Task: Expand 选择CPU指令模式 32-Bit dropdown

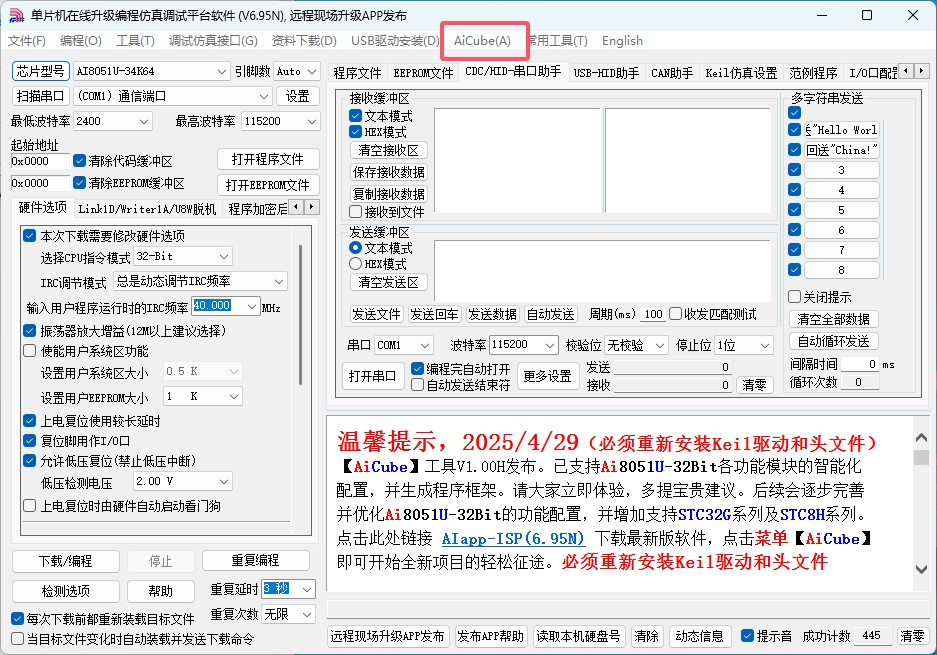Action: point(224,256)
